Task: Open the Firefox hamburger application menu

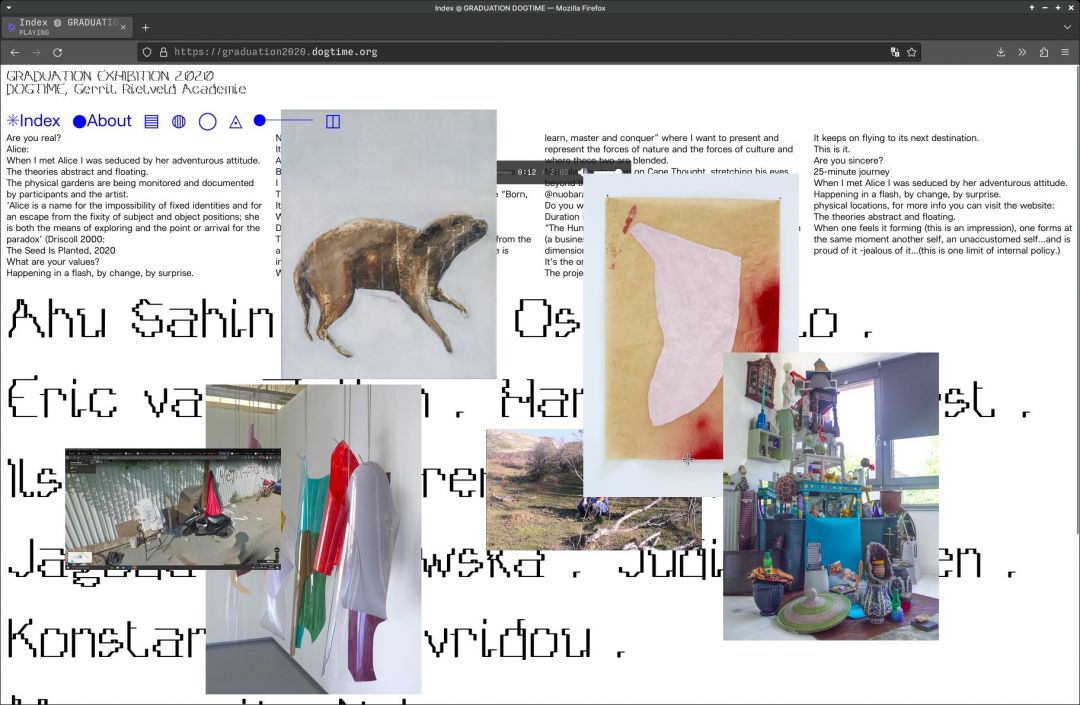Action: click(1065, 52)
